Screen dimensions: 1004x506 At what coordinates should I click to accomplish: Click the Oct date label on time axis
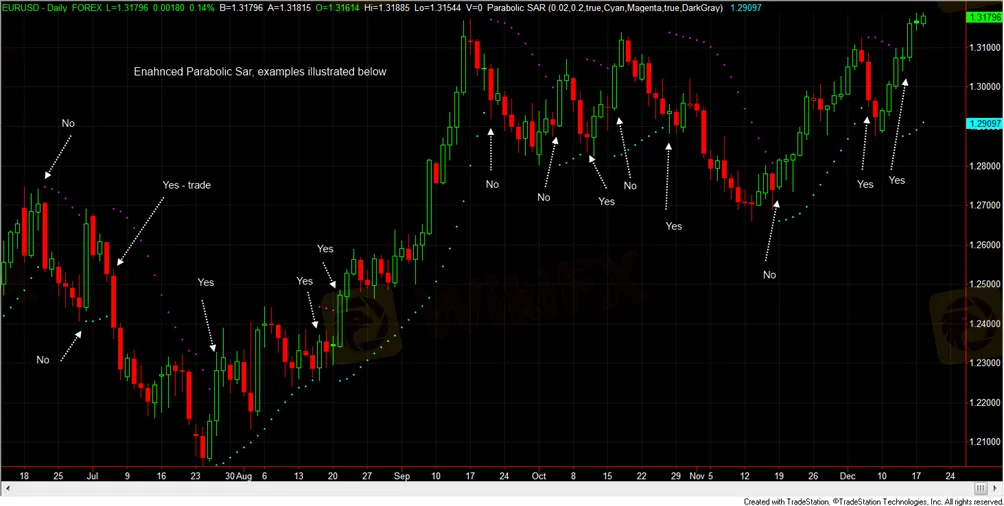click(x=538, y=476)
